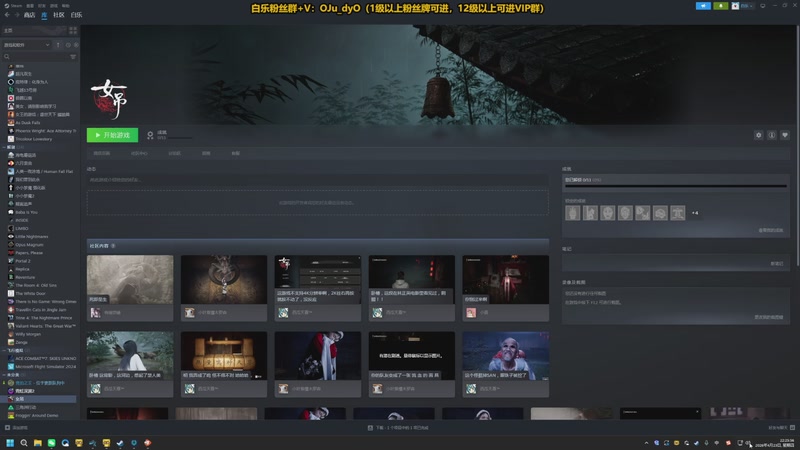Image resolution: width=800 pixels, height=450 pixels.
Task: Click the activity post input field
Action: [x=317, y=180]
